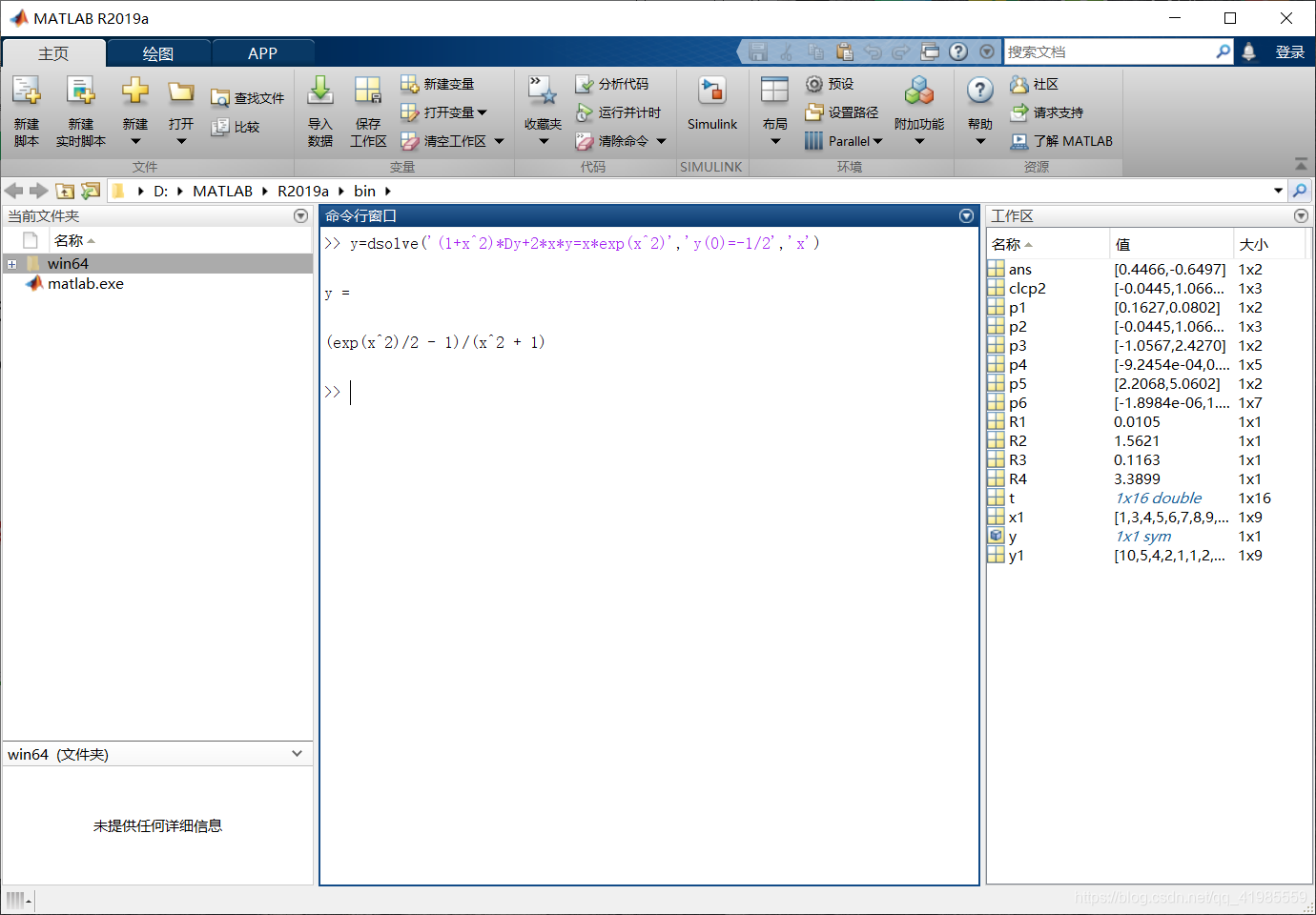Click the Back arrow in the folder toolbar
Viewport: 1316px width, 915px height.
(x=13, y=191)
